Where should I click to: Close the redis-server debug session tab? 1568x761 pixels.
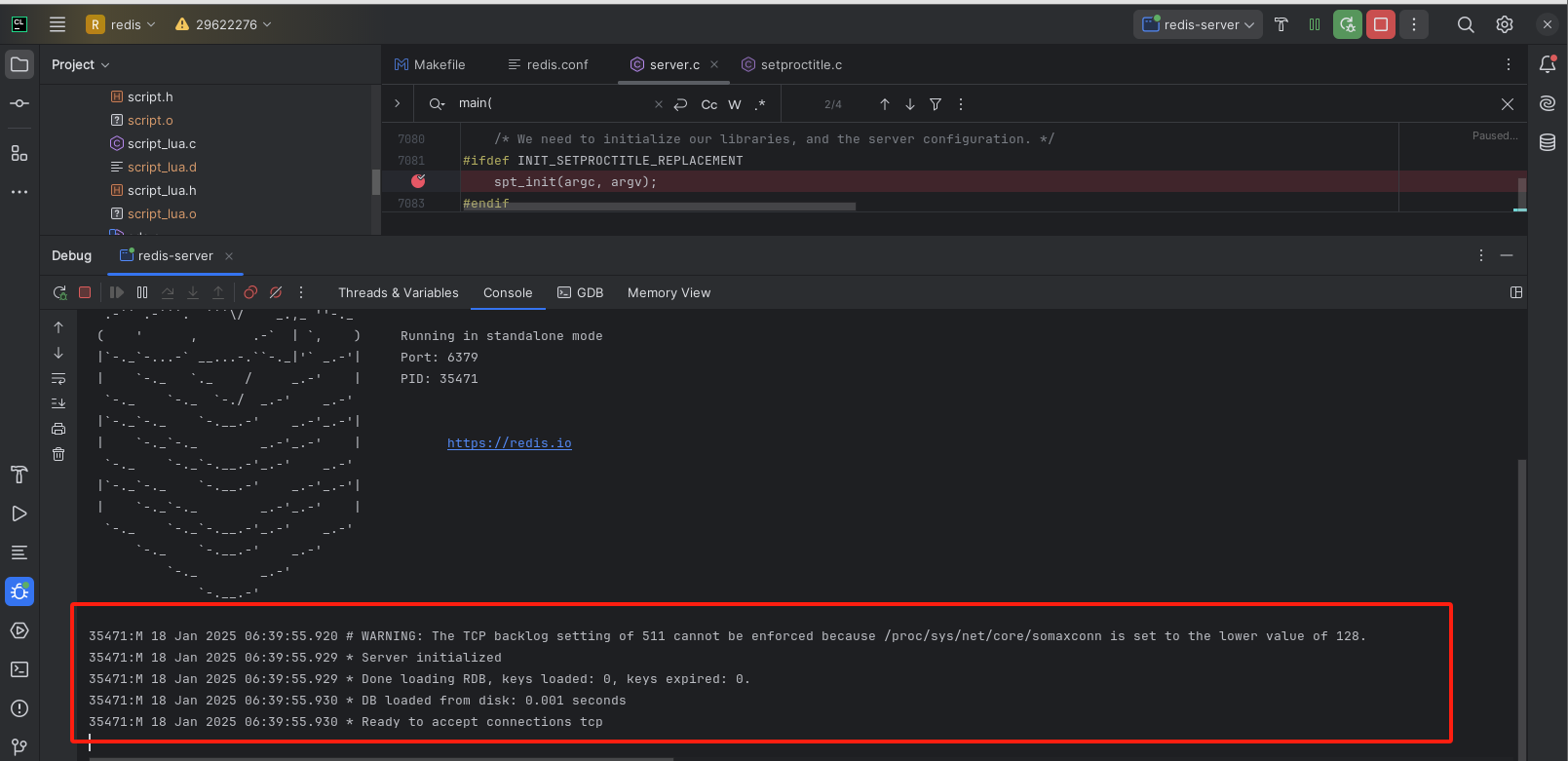(229, 255)
